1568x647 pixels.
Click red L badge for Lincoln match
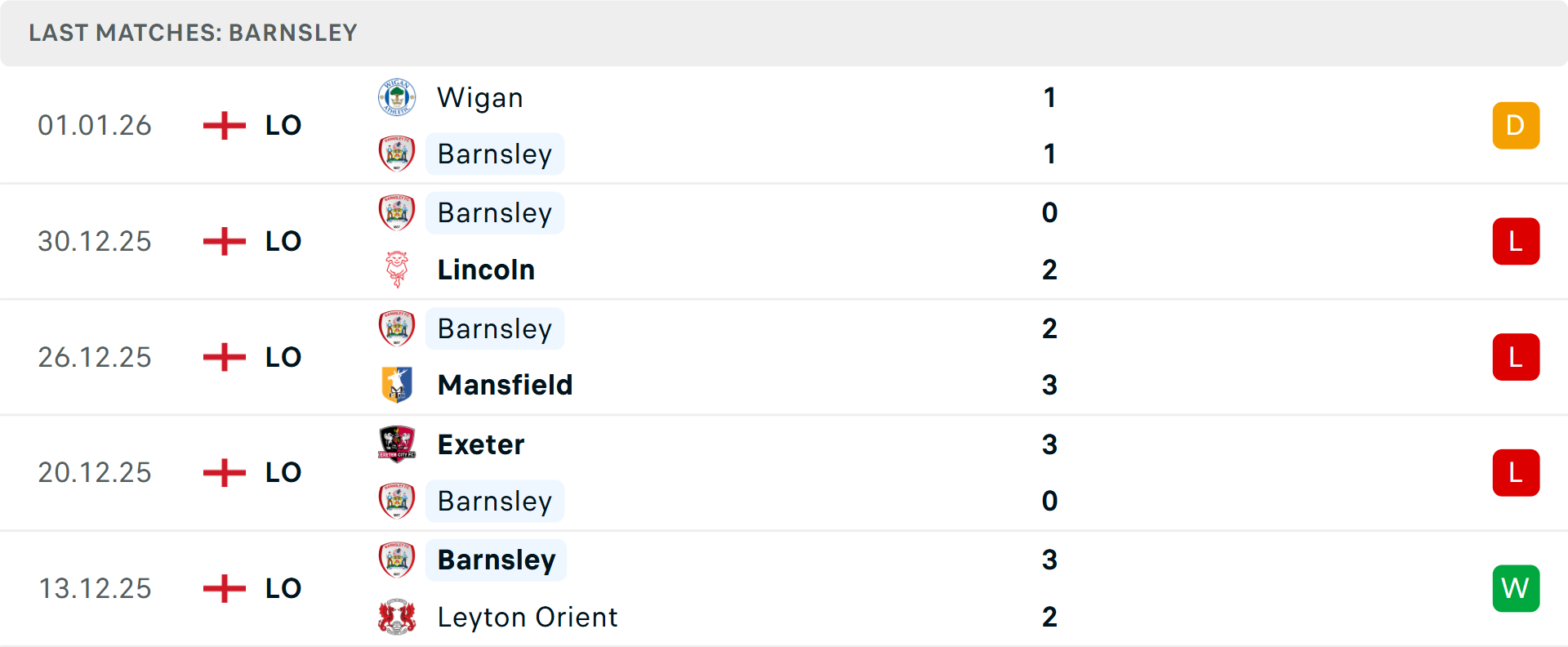click(1516, 242)
